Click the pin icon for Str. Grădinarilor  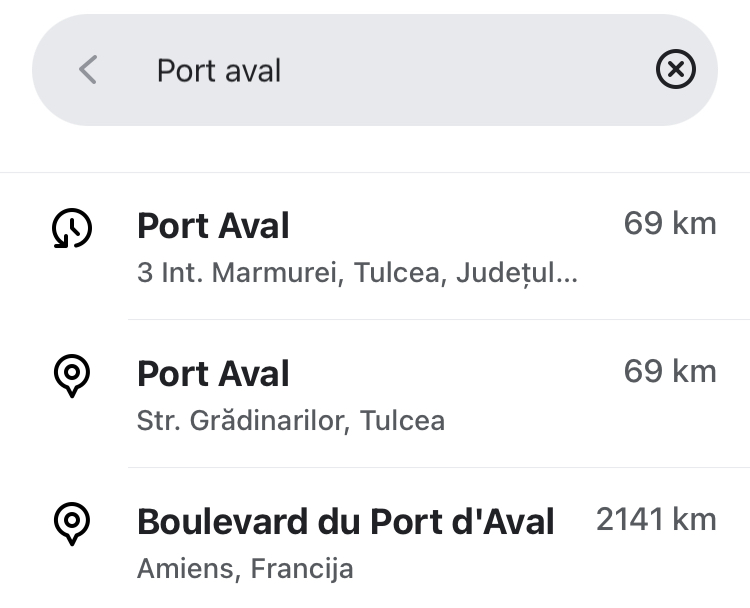(72, 376)
